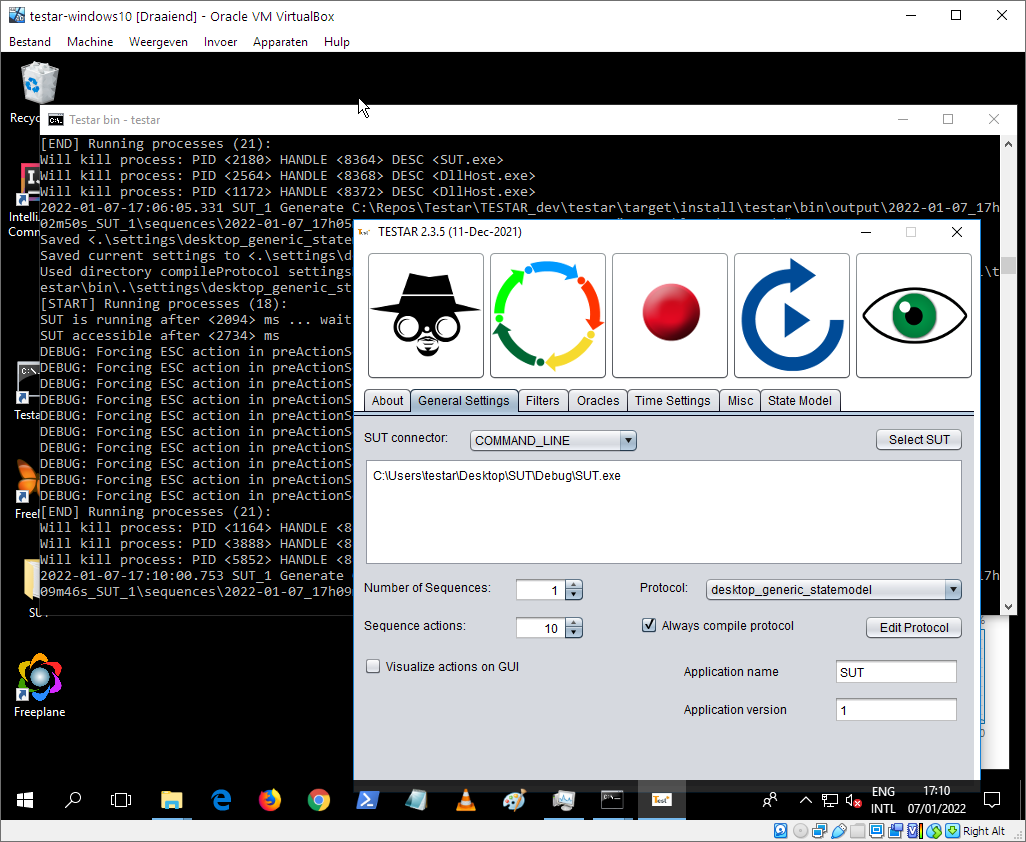Image resolution: width=1026 pixels, height=842 pixels.
Task: Open the Filters tab
Action: coord(542,400)
